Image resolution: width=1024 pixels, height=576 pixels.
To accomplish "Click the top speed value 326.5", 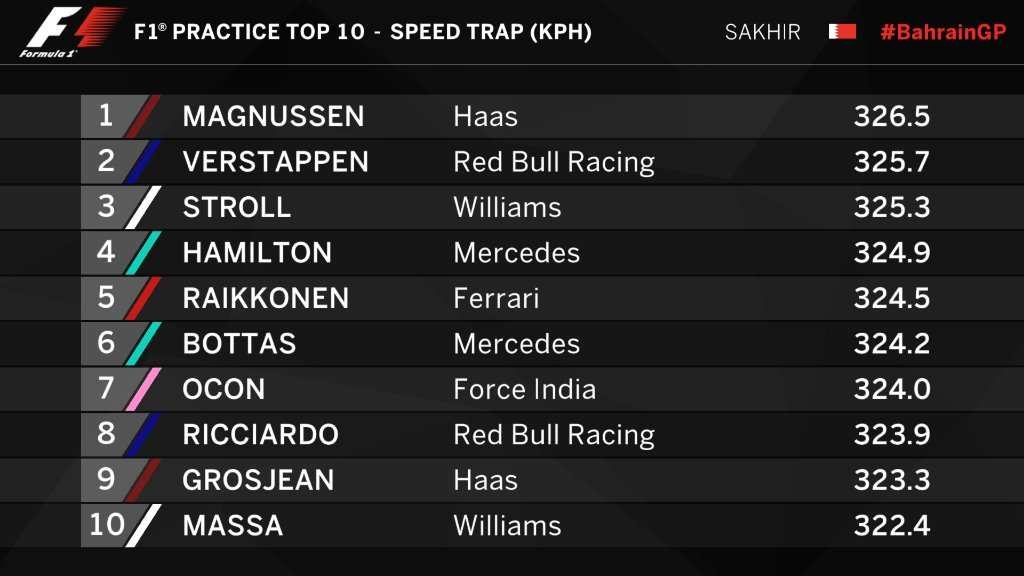I will [892, 116].
